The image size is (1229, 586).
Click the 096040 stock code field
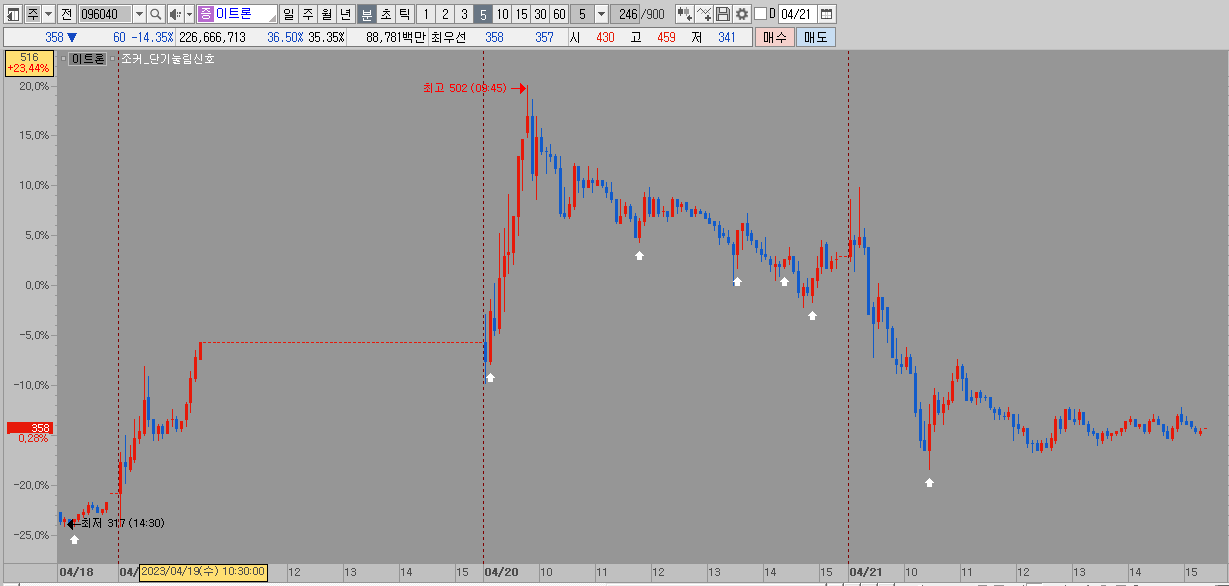[105, 14]
